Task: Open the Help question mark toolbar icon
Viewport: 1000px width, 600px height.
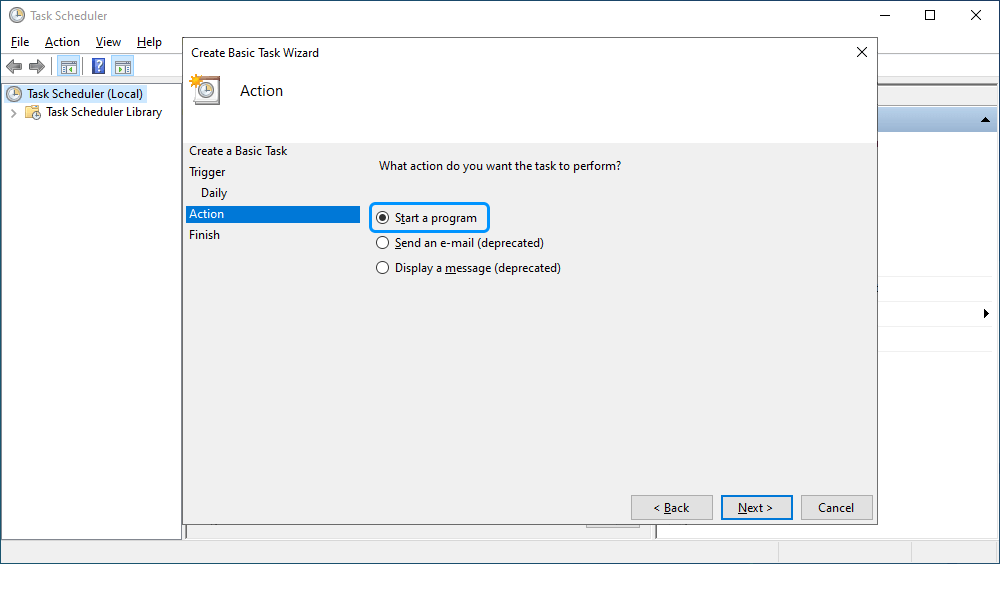Action: [x=98, y=66]
